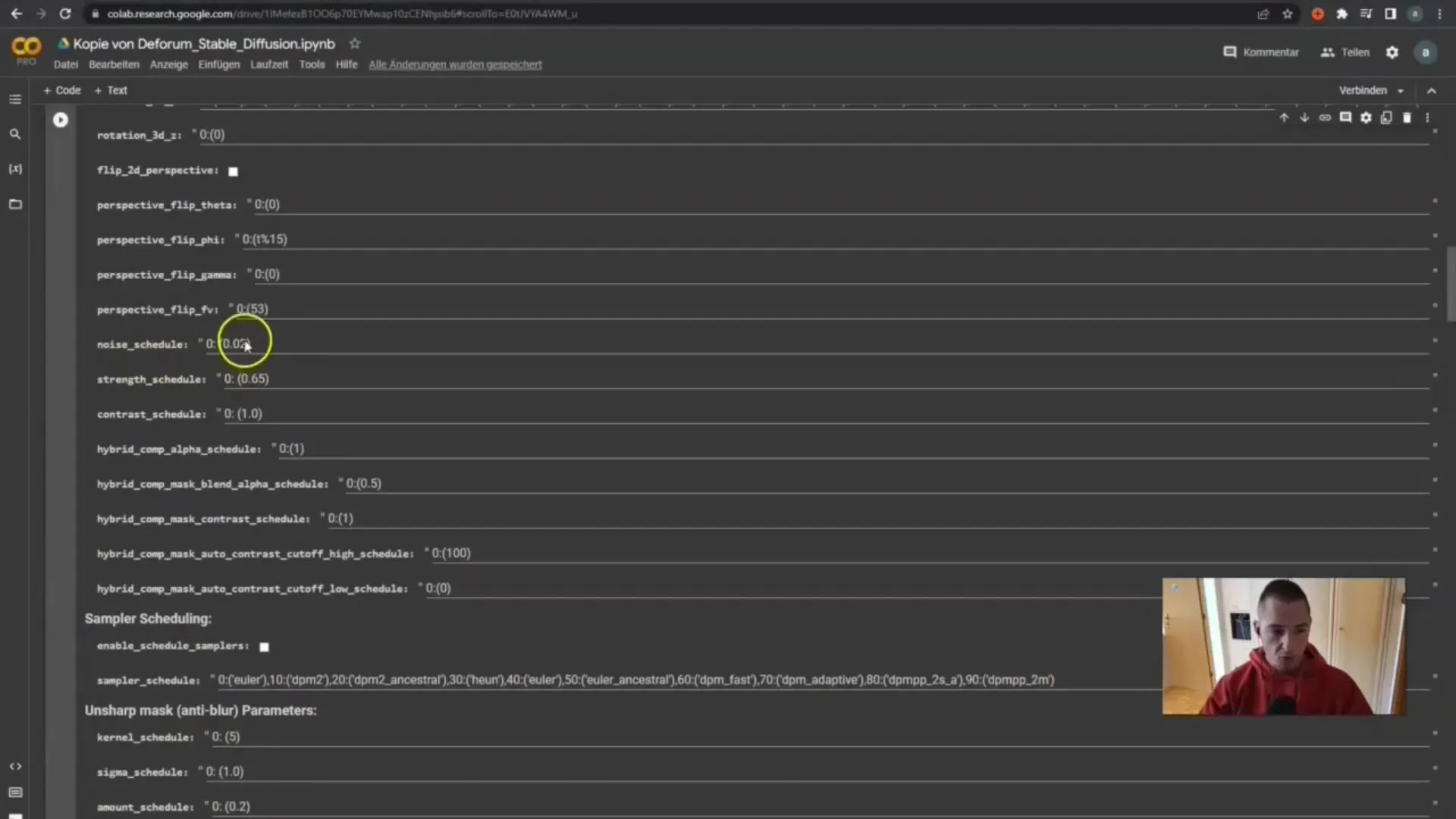Edit the noise_schedule field

(816, 344)
